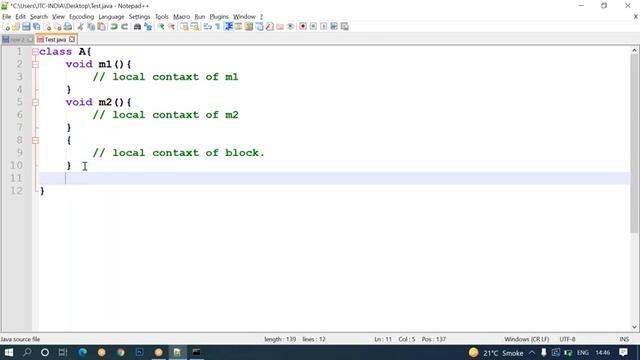Open the Search menu
Image resolution: width=640 pixels, height=360 pixels.
click(39, 17)
